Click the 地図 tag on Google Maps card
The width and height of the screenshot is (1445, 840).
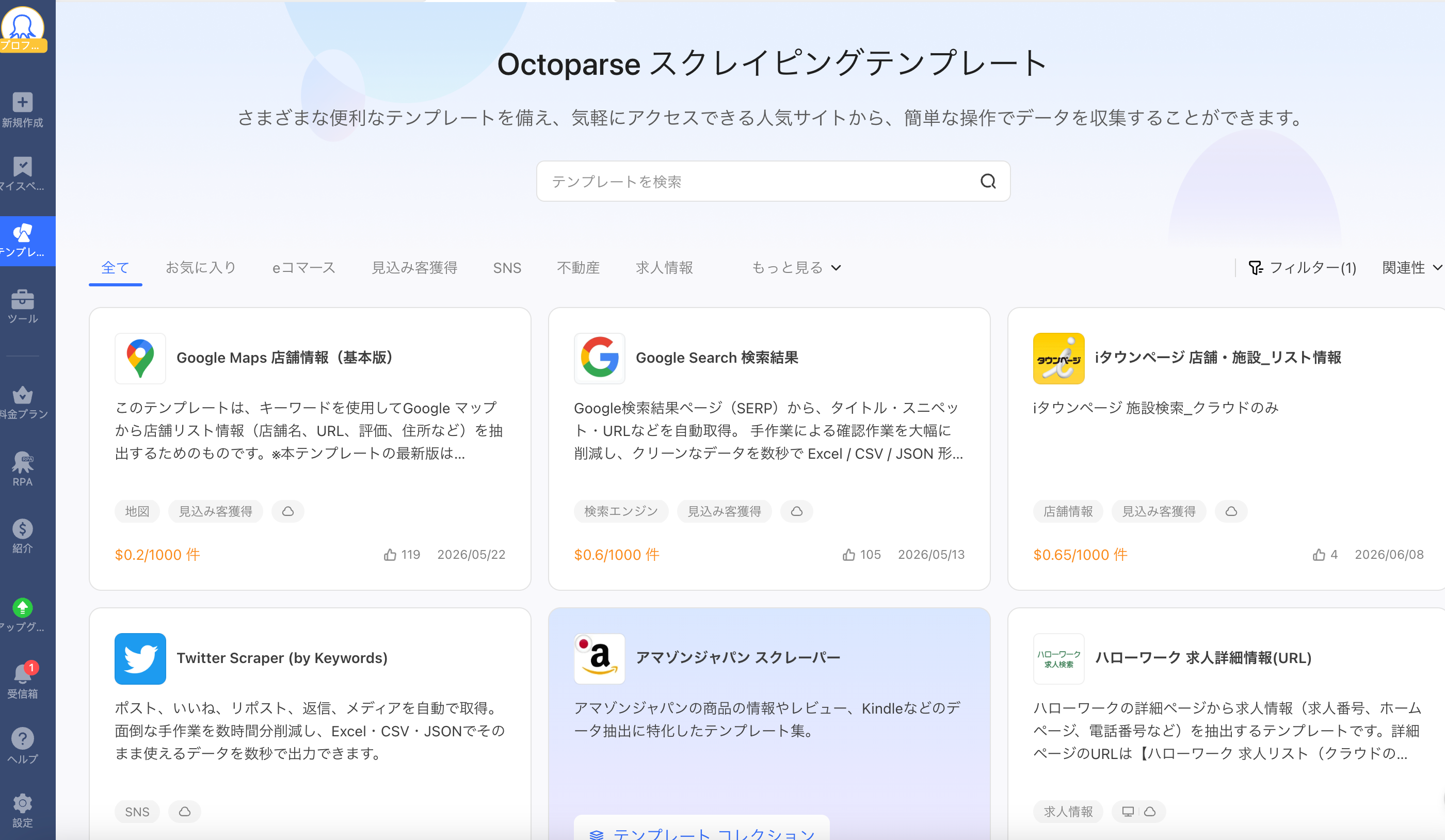(138, 511)
